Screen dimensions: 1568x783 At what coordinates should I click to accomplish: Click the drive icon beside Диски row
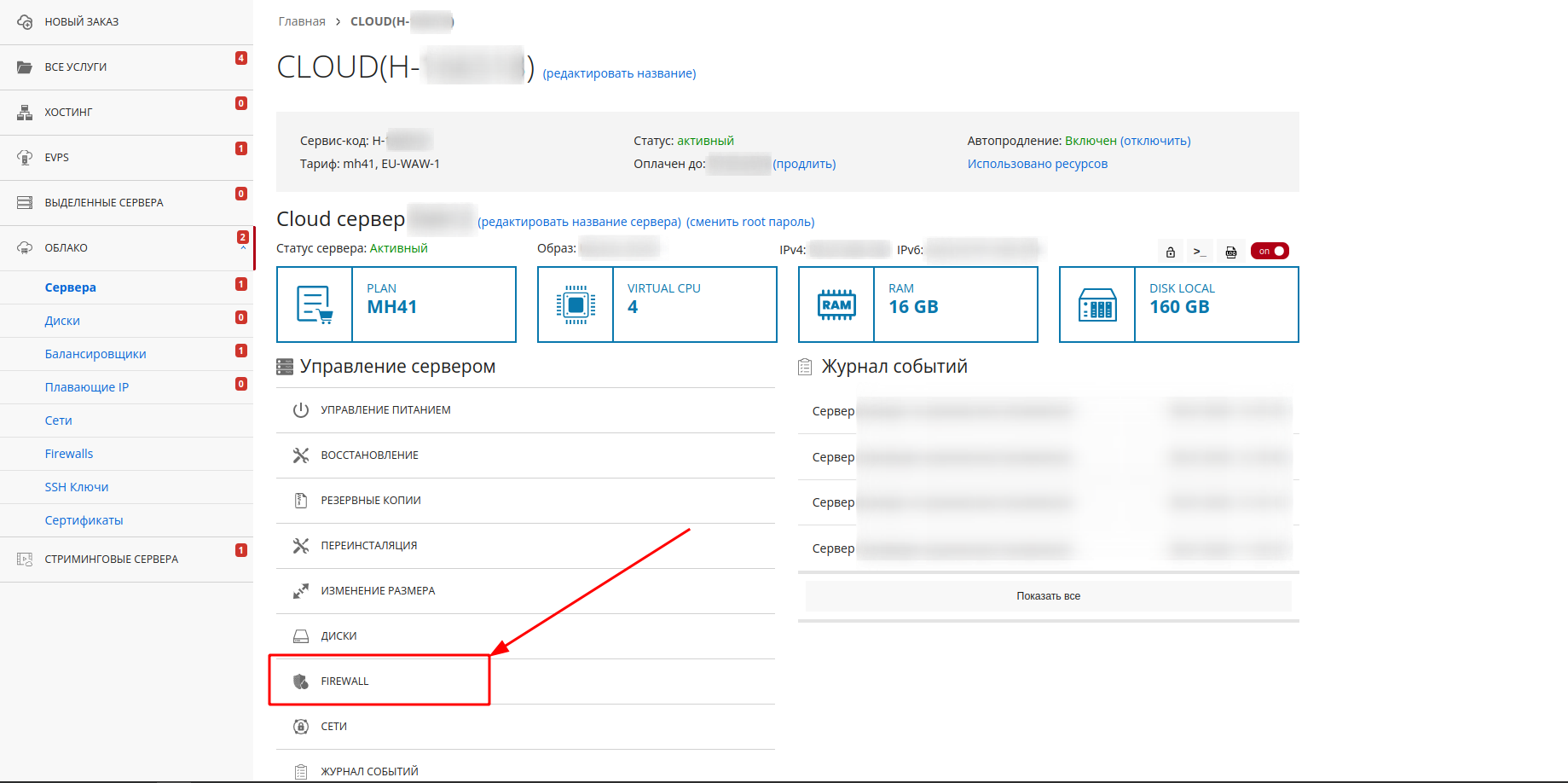point(301,636)
